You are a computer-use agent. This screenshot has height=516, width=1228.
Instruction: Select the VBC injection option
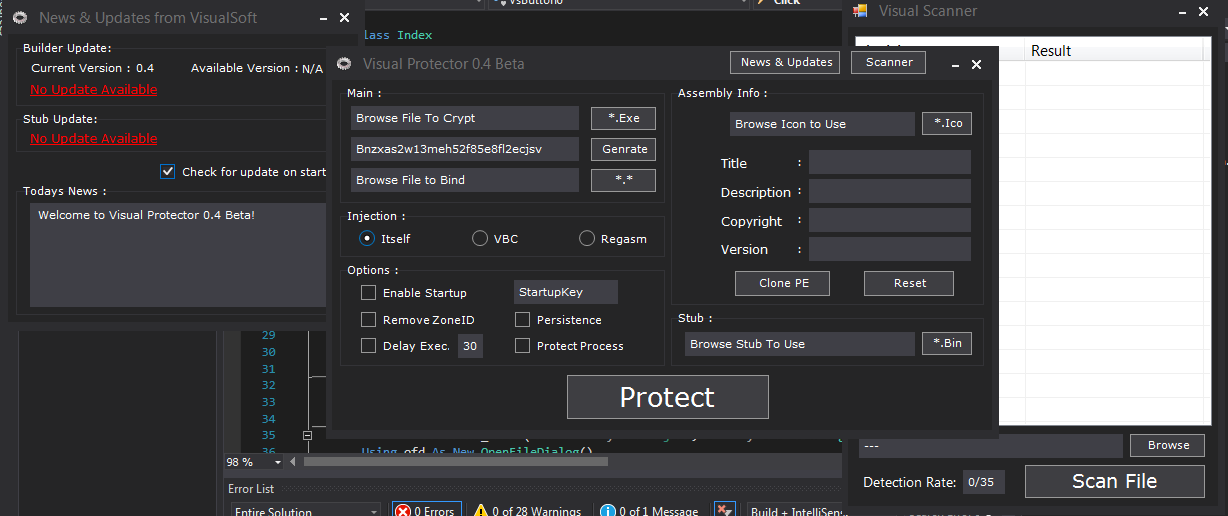click(480, 239)
